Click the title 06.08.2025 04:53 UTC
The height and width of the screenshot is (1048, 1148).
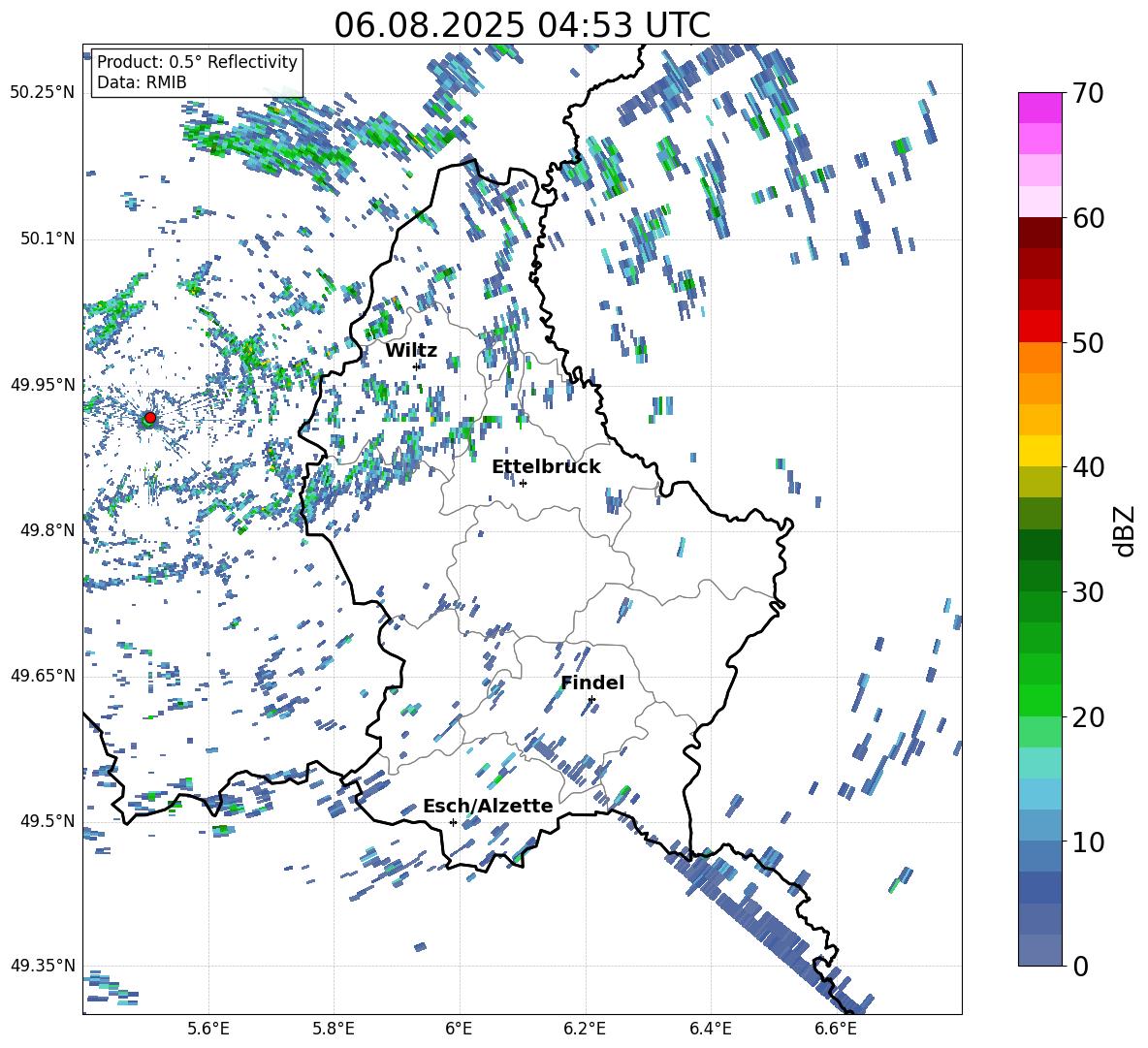(x=522, y=25)
